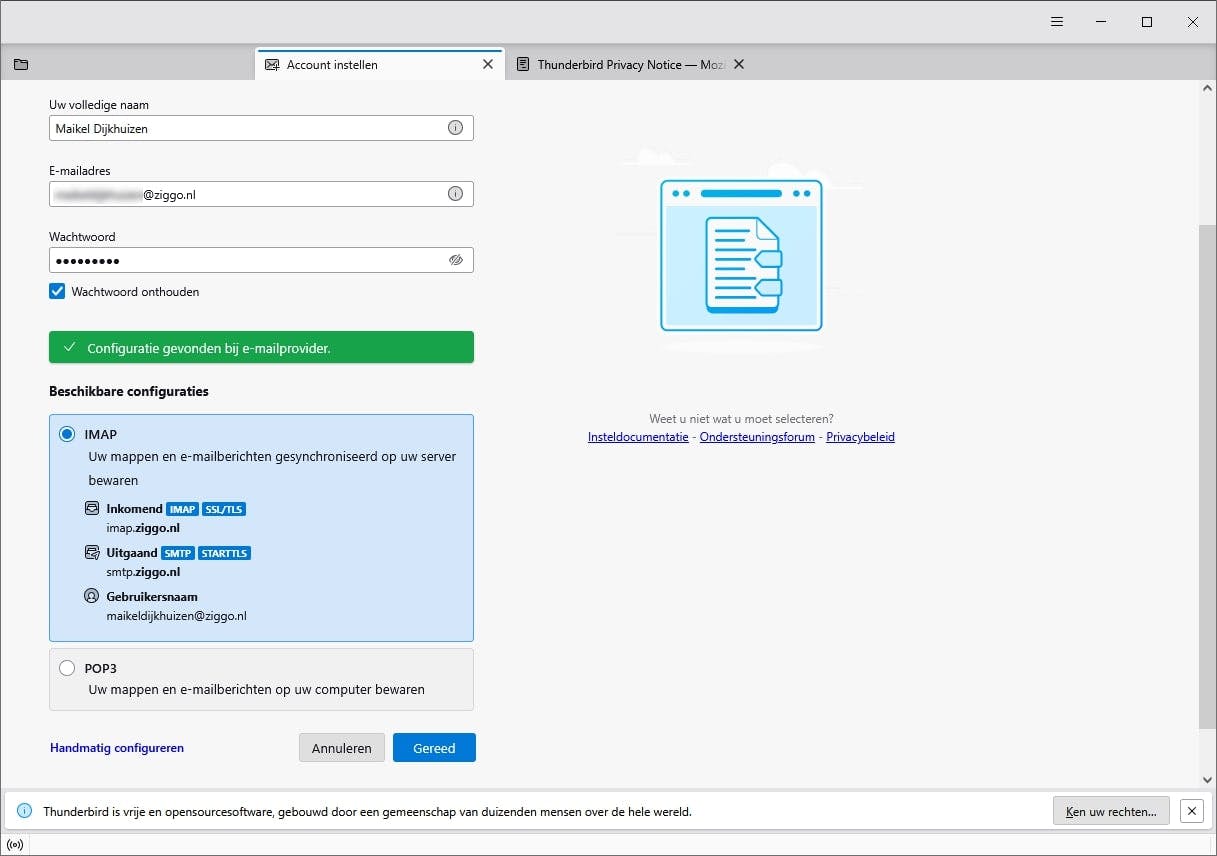Open the Insteldocumentatie link
Image resolution: width=1217 pixels, height=856 pixels.
point(638,437)
